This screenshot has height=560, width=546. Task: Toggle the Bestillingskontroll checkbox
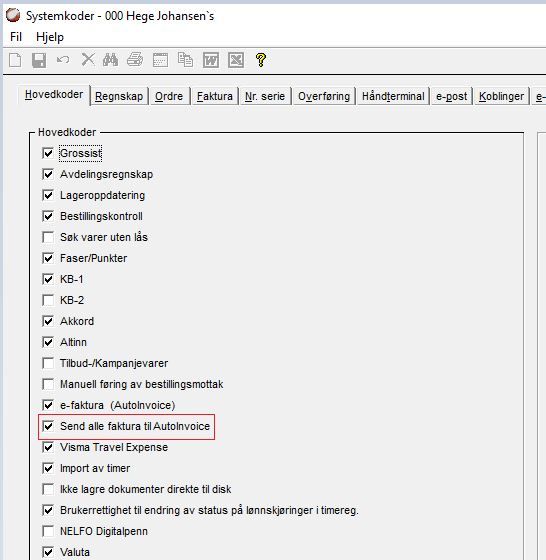point(48,216)
